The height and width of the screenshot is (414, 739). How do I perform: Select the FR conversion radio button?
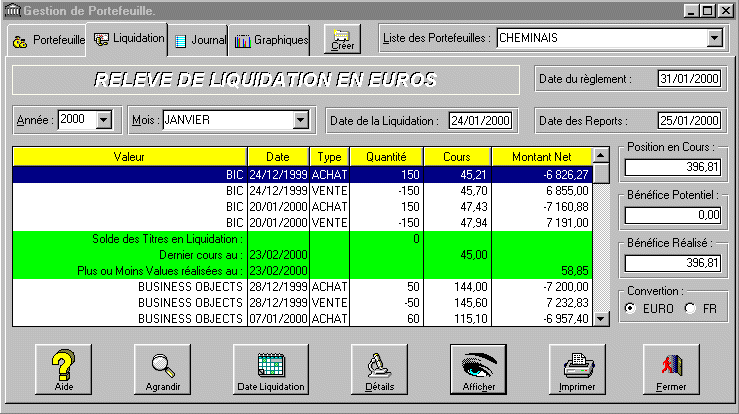[x=690, y=308]
